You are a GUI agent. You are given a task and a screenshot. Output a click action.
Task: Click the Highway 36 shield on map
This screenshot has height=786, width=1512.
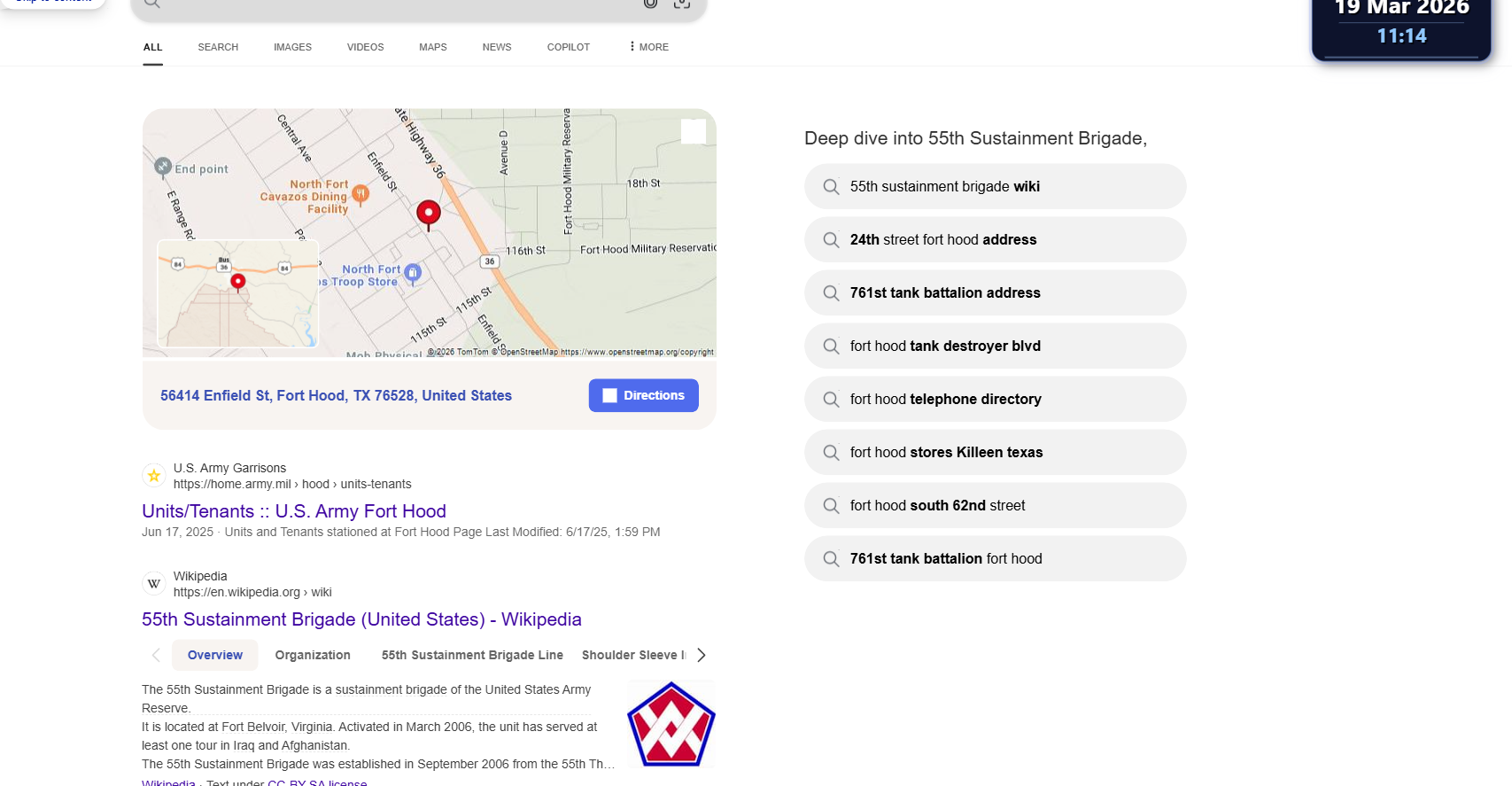click(x=490, y=261)
